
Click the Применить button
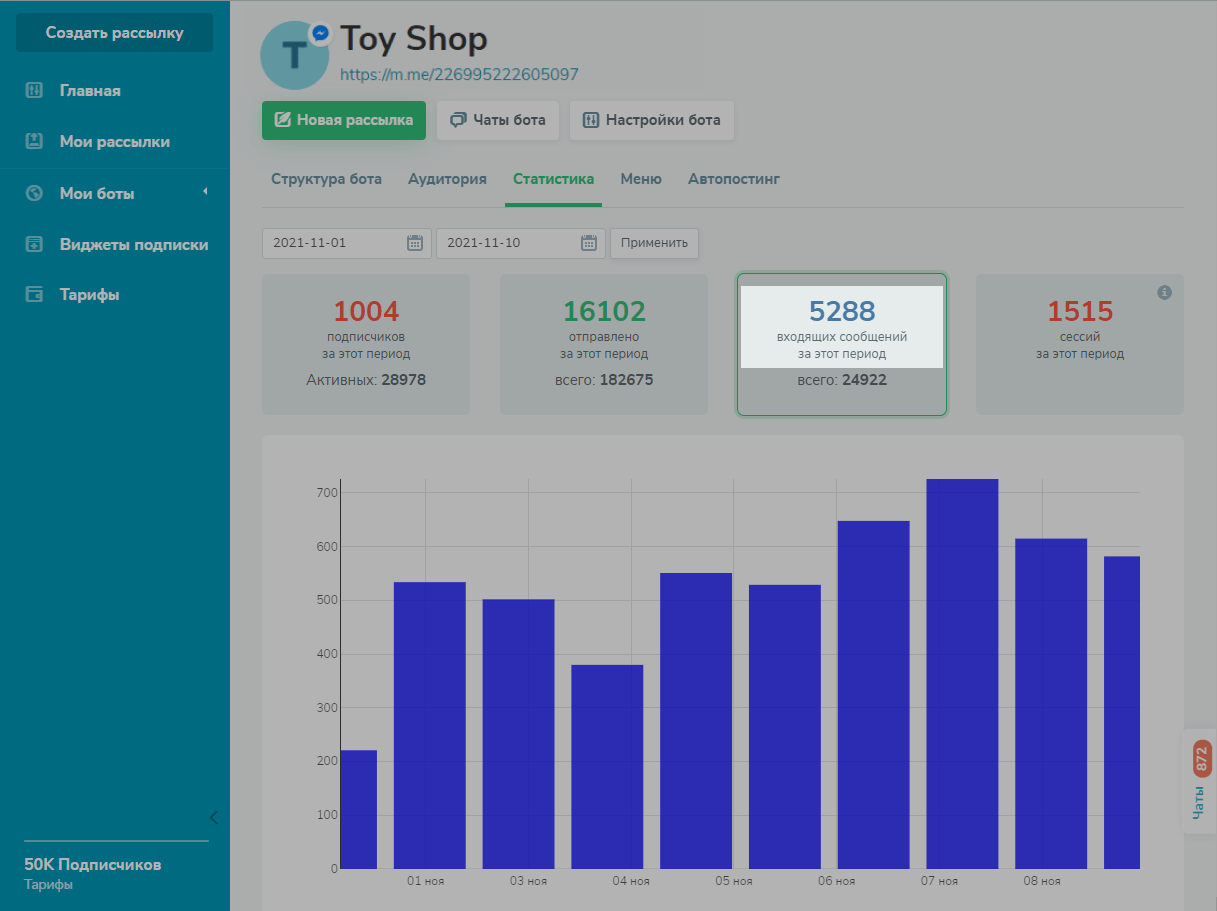click(654, 243)
